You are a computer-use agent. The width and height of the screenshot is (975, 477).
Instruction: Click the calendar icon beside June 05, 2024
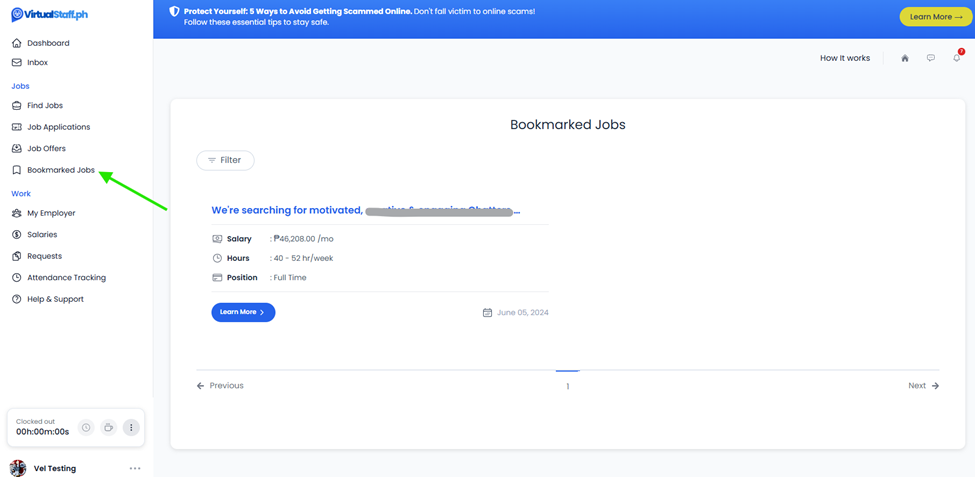pyautogui.click(x=488, y=313)
